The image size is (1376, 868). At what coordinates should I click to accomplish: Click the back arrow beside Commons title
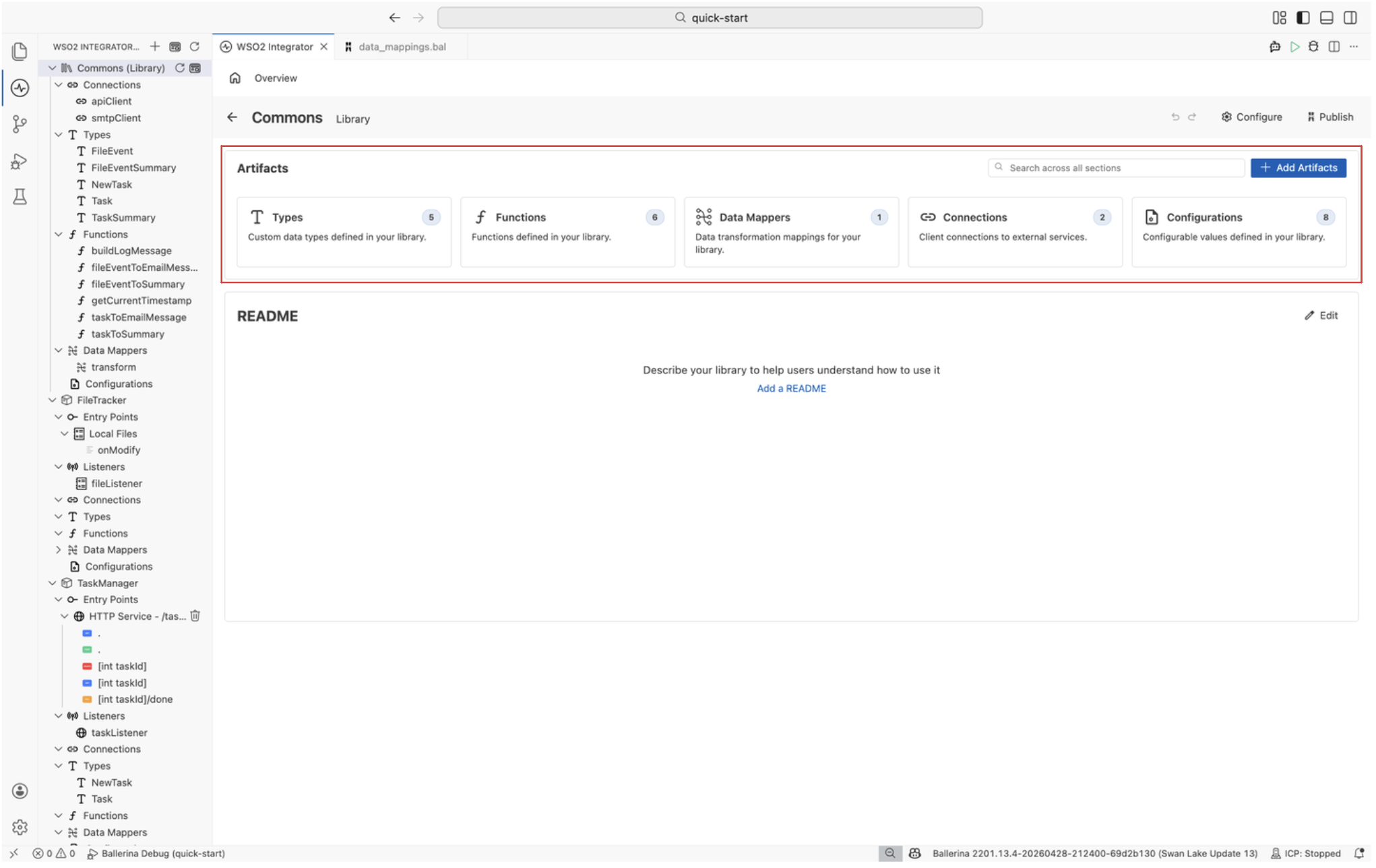point(232,117)
